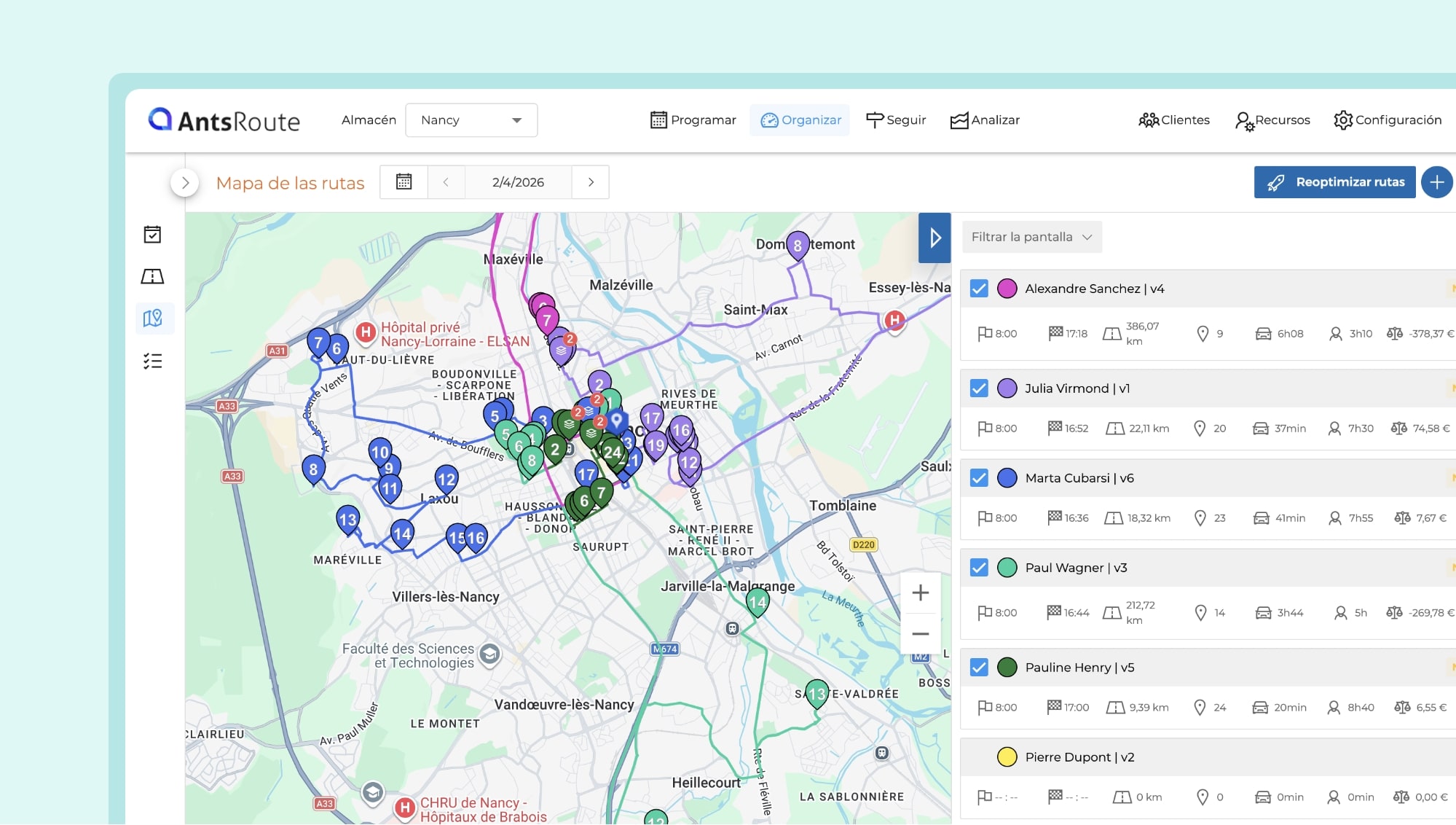This screenshot has width=1456, height=825.
Task: Open the calendar schedule view in sidebar
Action: click(152, 235)
